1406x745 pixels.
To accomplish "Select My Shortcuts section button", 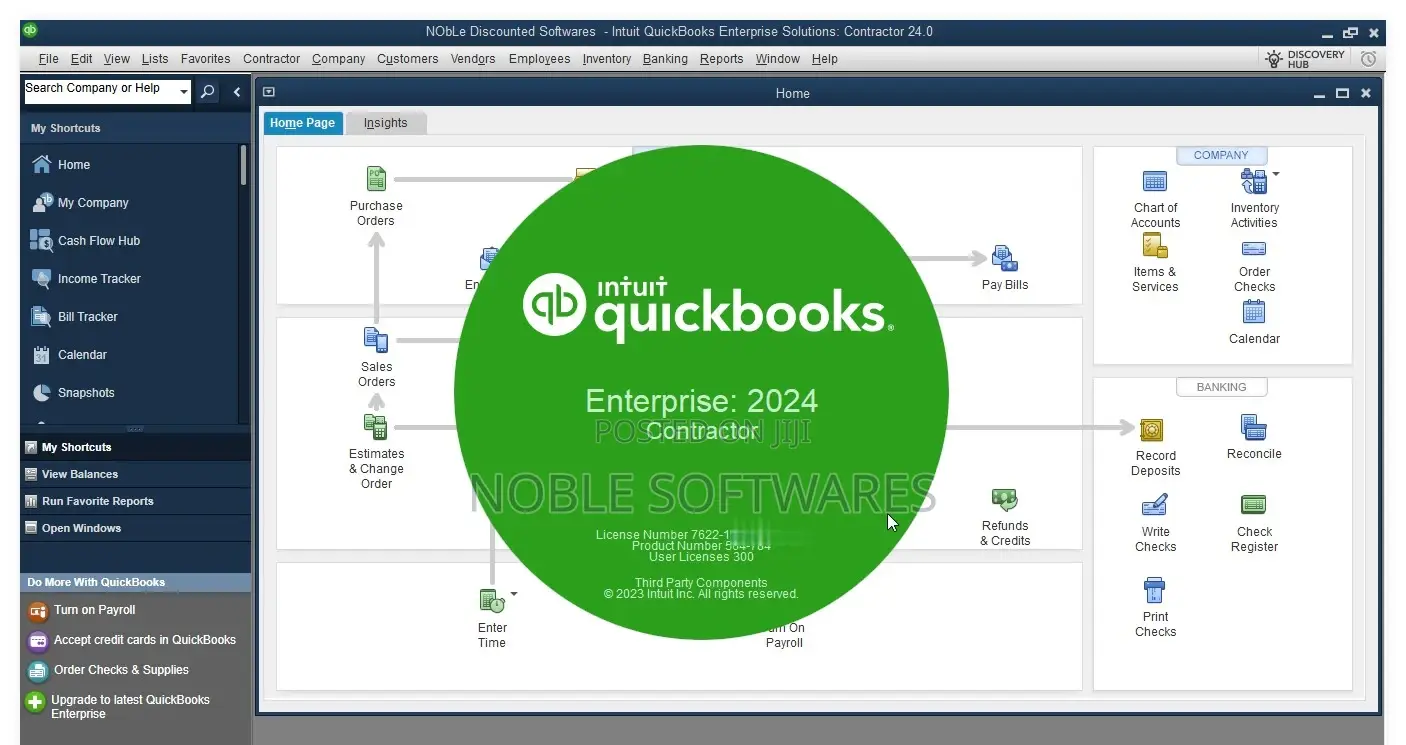I will (x=136, y=447).
